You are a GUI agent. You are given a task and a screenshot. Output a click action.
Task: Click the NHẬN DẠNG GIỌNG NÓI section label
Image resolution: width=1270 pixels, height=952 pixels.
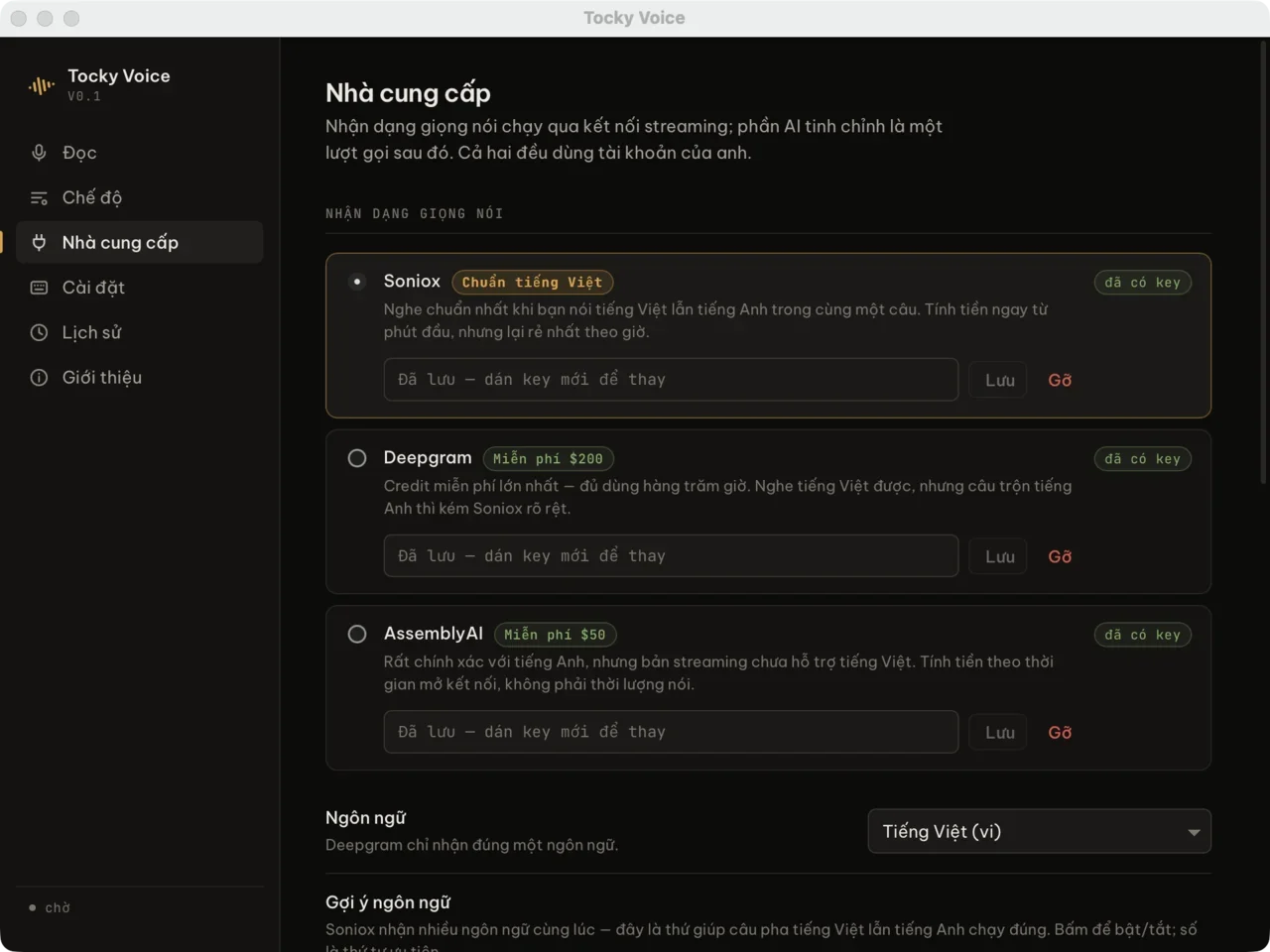[414, 213]
